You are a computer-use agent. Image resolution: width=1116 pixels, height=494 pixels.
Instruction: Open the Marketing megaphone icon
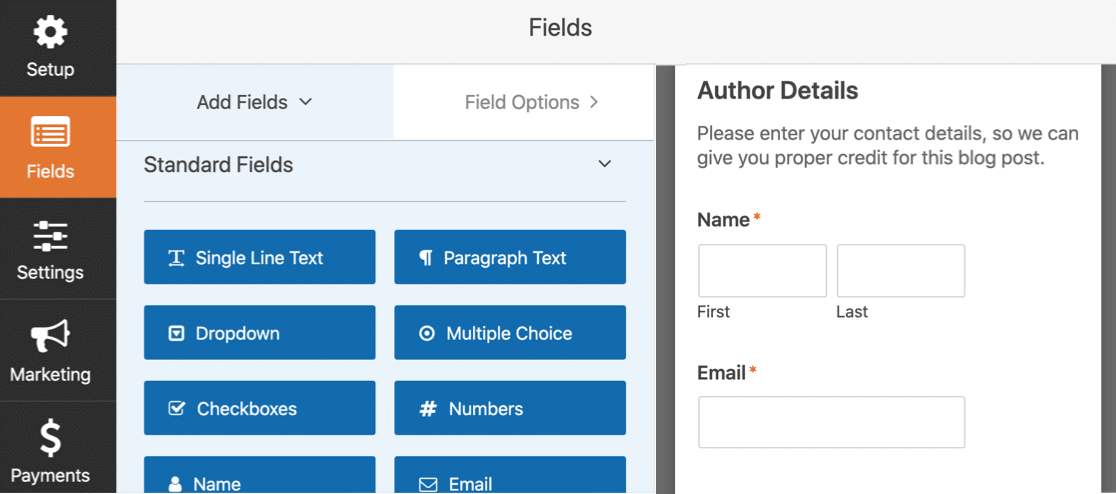50,337
